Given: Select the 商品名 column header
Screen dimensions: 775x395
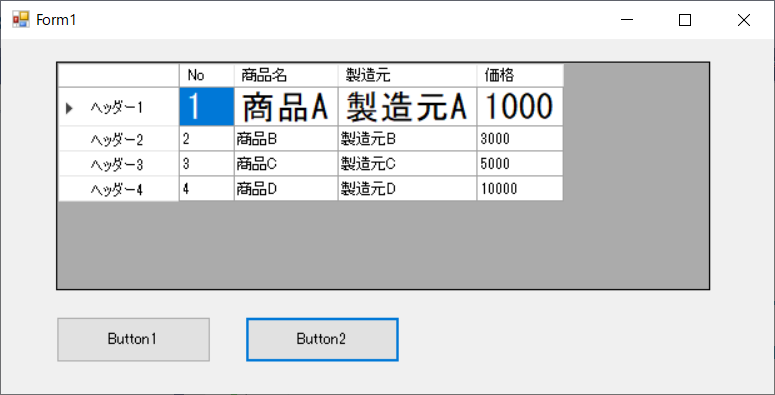Looking at the screenshot, I should coord(286,75).
